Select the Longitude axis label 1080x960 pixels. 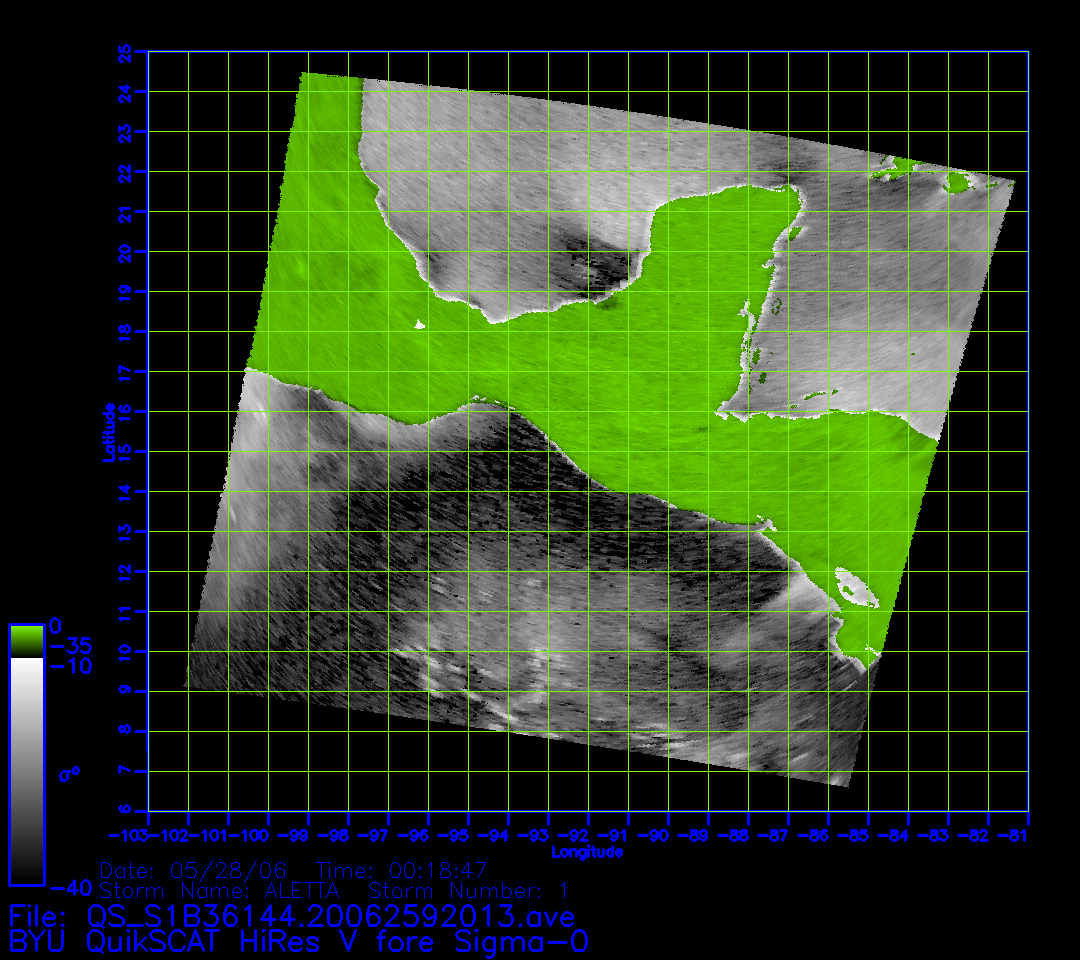point(587,852)
